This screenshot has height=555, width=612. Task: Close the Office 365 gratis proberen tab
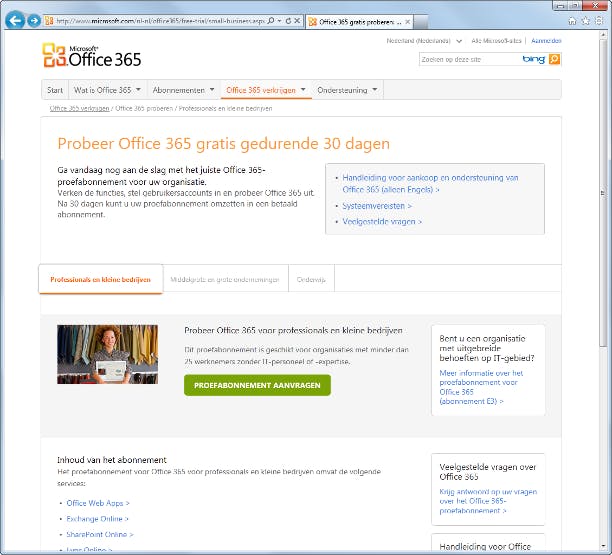pyautogui.click(x=407, y=22)
